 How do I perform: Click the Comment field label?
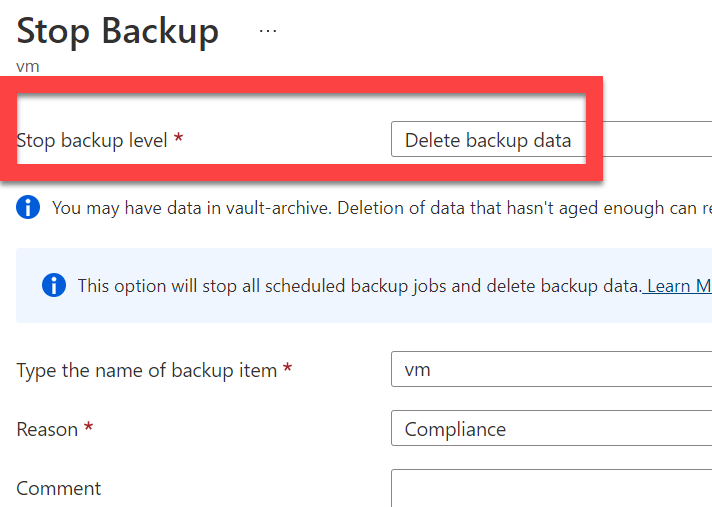(59, 488)
